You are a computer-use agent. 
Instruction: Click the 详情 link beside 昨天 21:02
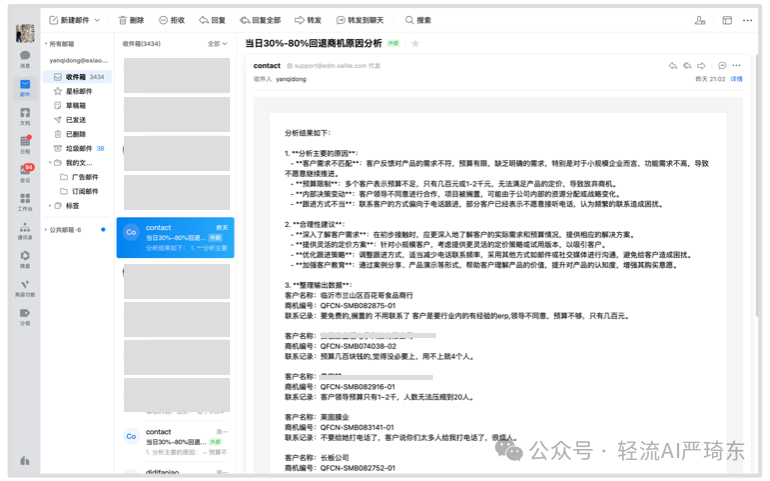pyautogui.click(x=736, y=79)
